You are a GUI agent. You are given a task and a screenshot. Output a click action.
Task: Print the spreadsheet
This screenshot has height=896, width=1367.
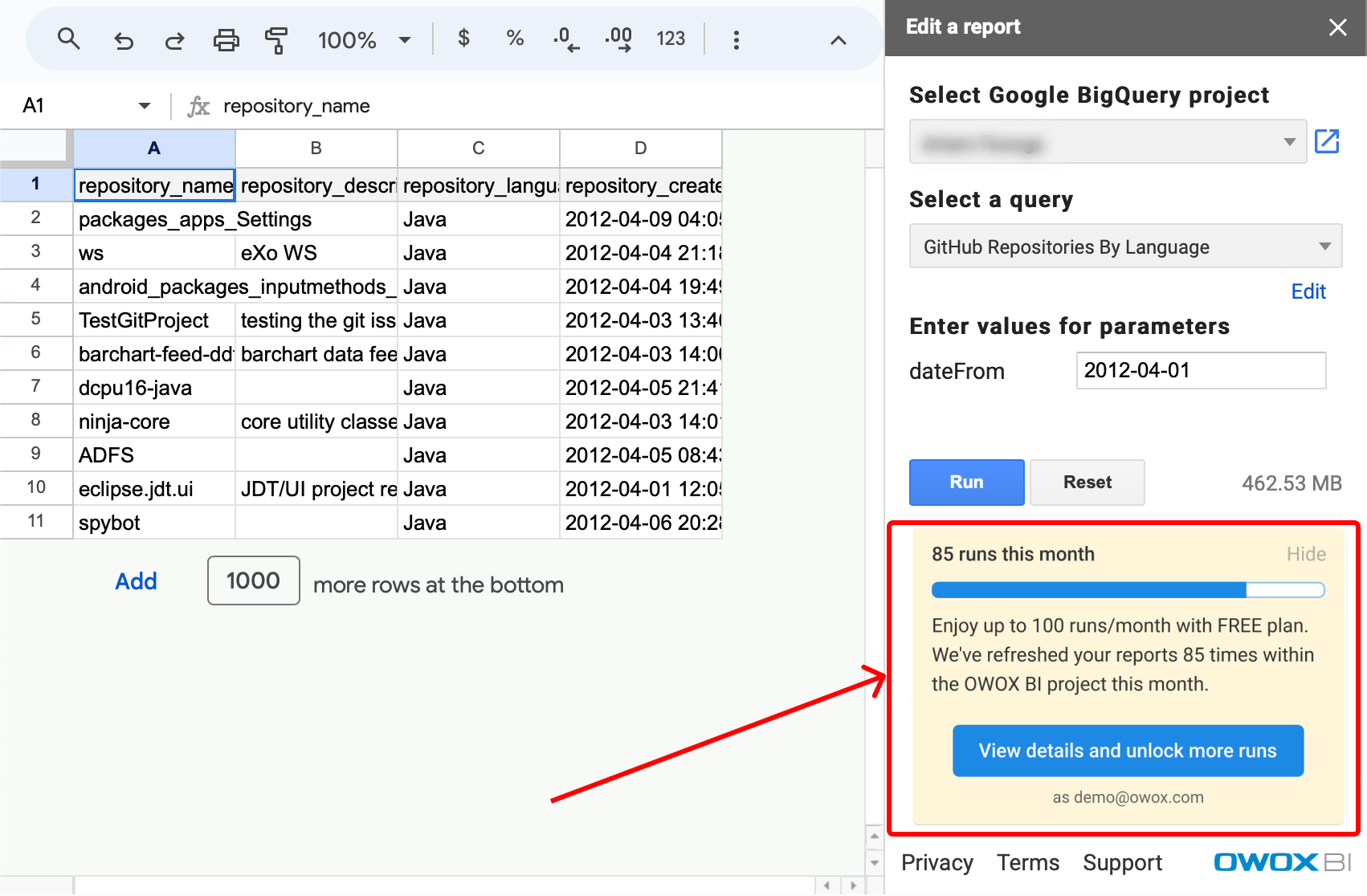[226, 39]
